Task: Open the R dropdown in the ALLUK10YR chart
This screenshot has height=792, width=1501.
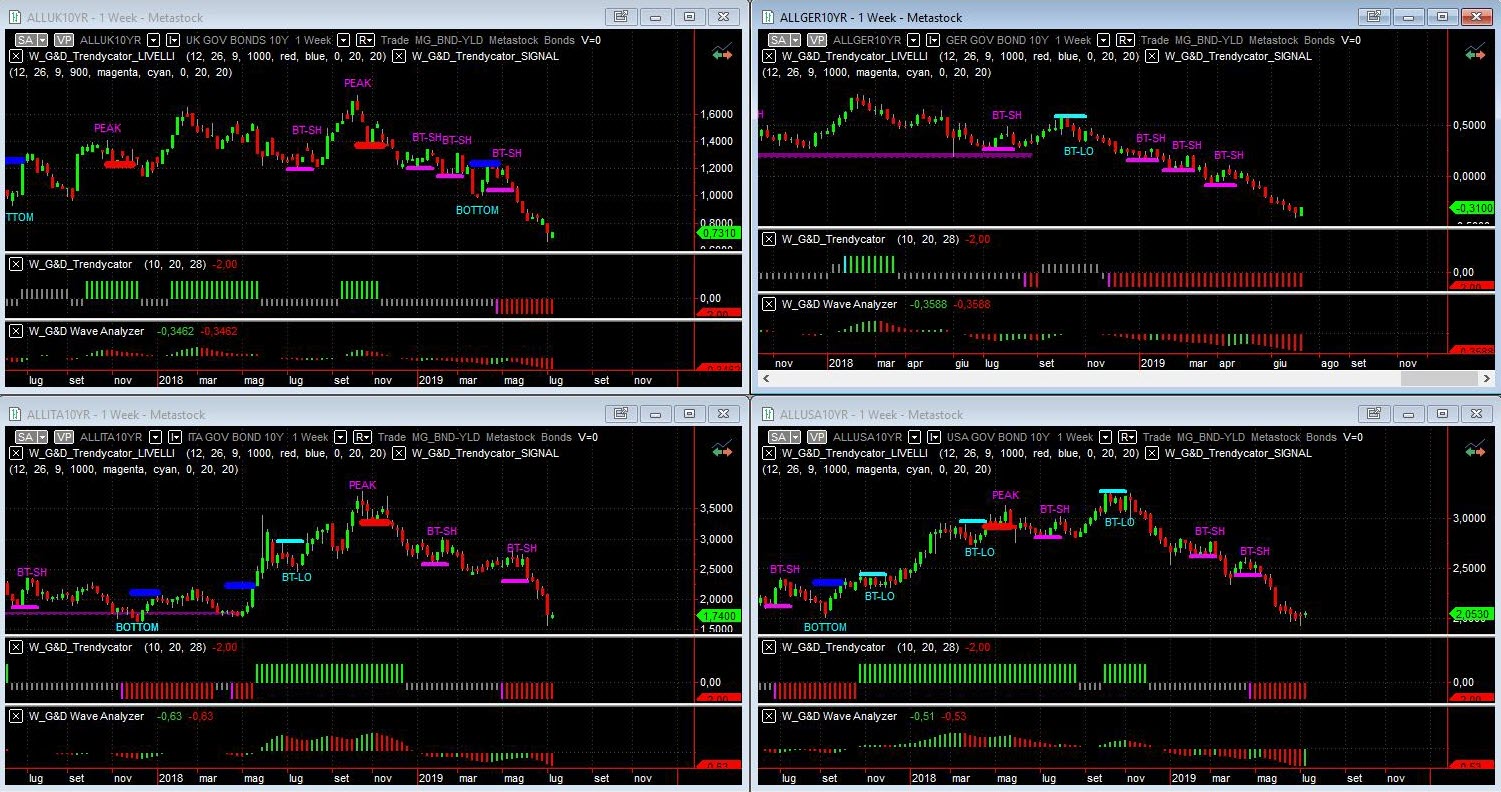Action: point(365,40)
